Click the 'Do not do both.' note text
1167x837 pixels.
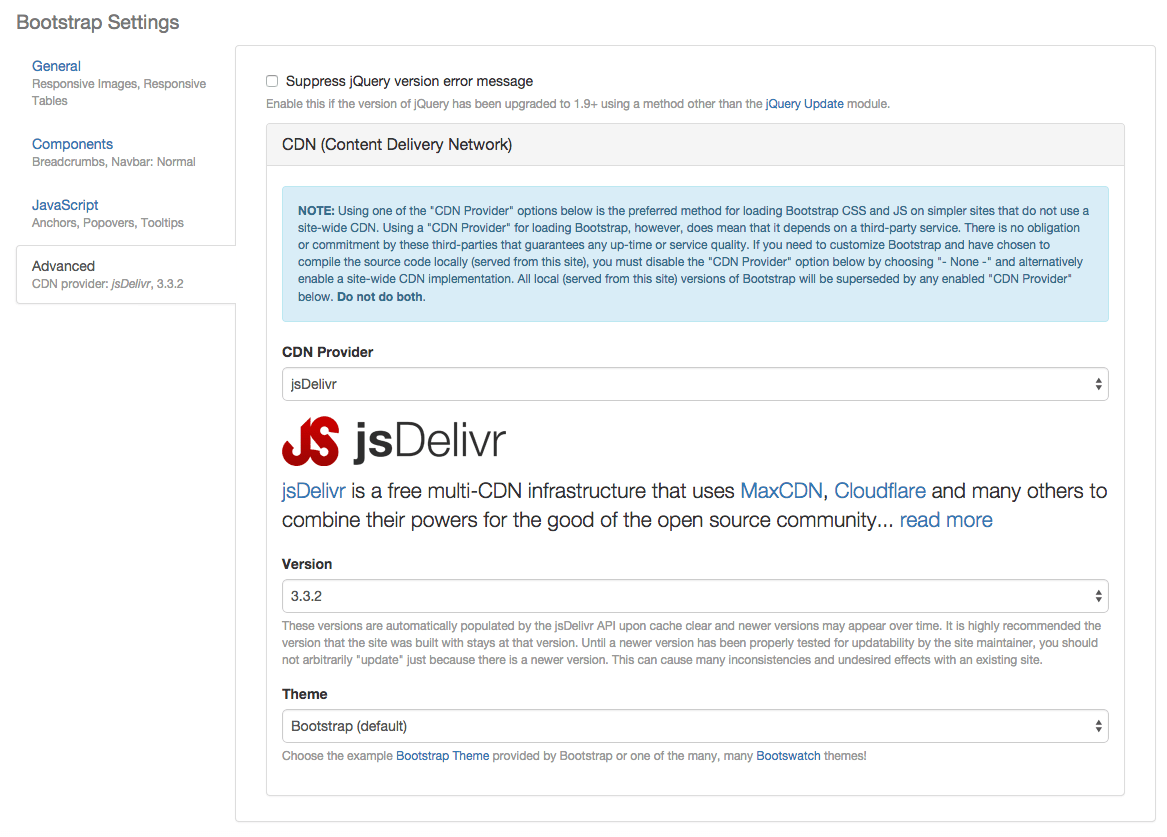(x=381, y=297)
